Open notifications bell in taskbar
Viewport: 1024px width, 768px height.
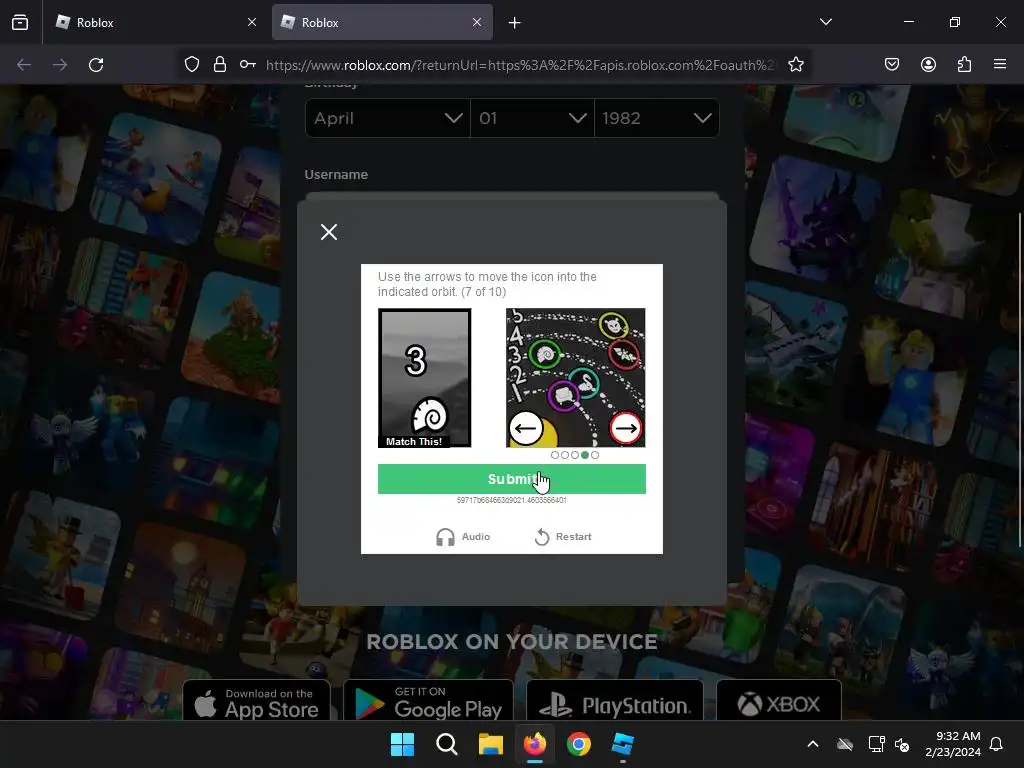click(x=996, y=744)
